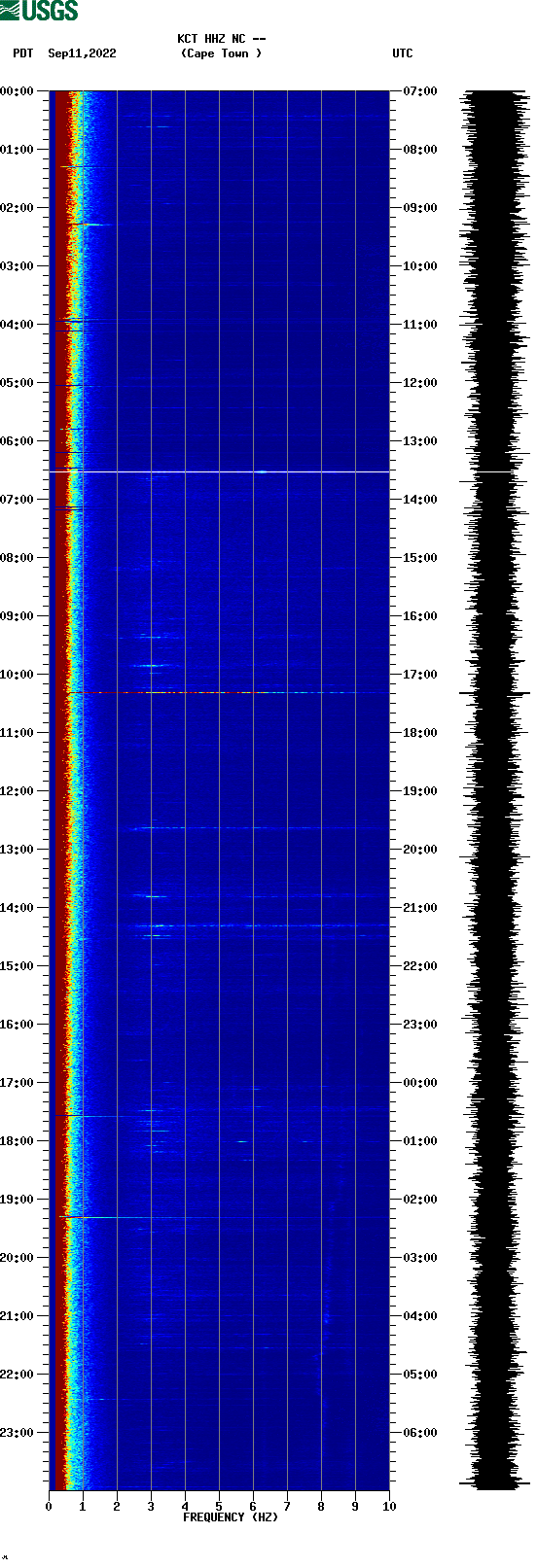Click the 'Sep11,2022' date text
Image resolution: width=537 pixels, height=1568 pixels.
point(82,53)
